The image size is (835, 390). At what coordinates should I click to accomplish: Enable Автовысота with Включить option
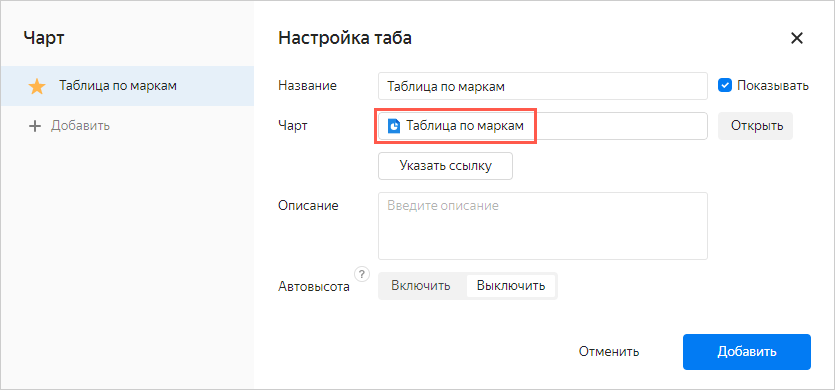click(x=421, y=286)
